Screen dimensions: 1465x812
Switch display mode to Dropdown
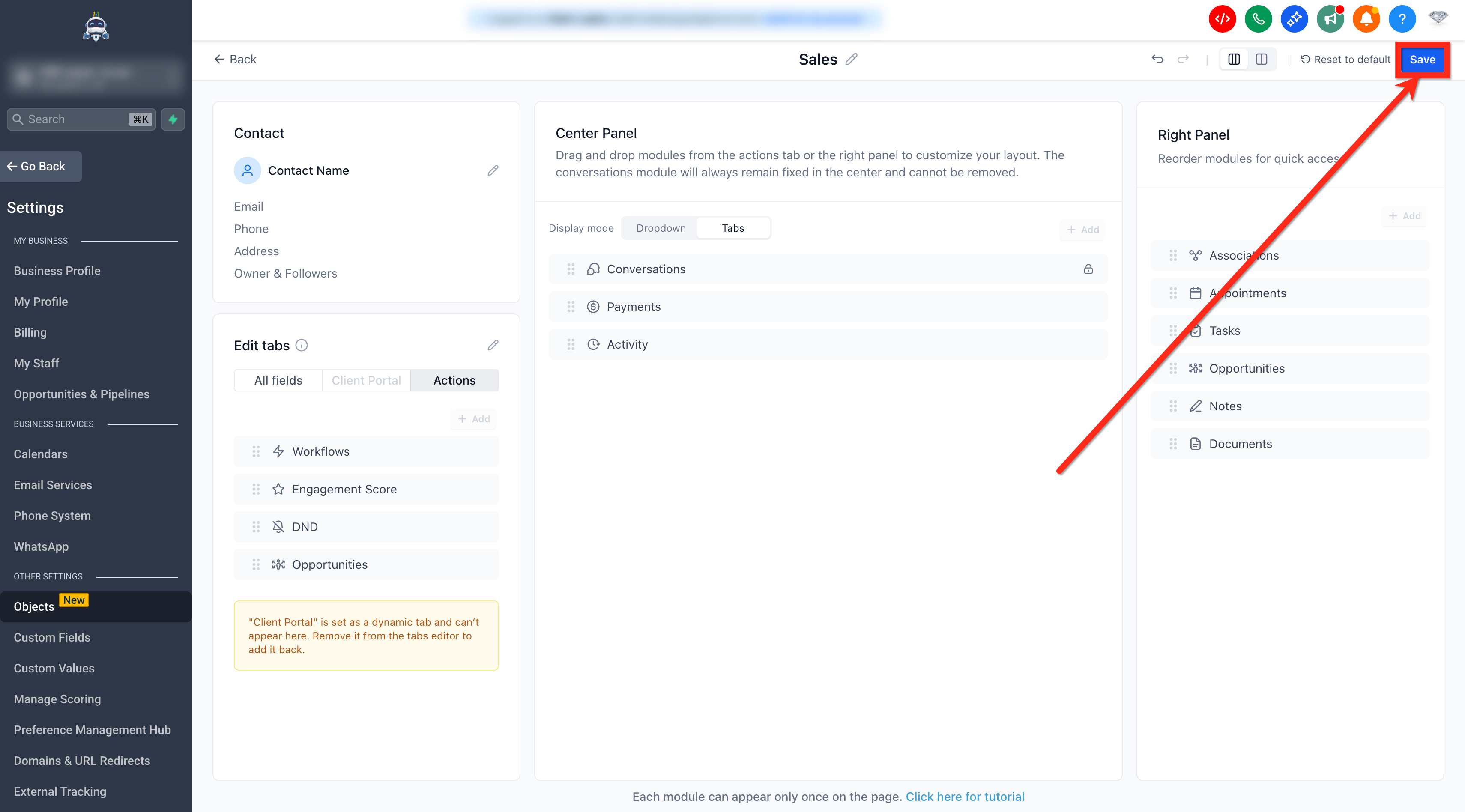click(660, 228)
